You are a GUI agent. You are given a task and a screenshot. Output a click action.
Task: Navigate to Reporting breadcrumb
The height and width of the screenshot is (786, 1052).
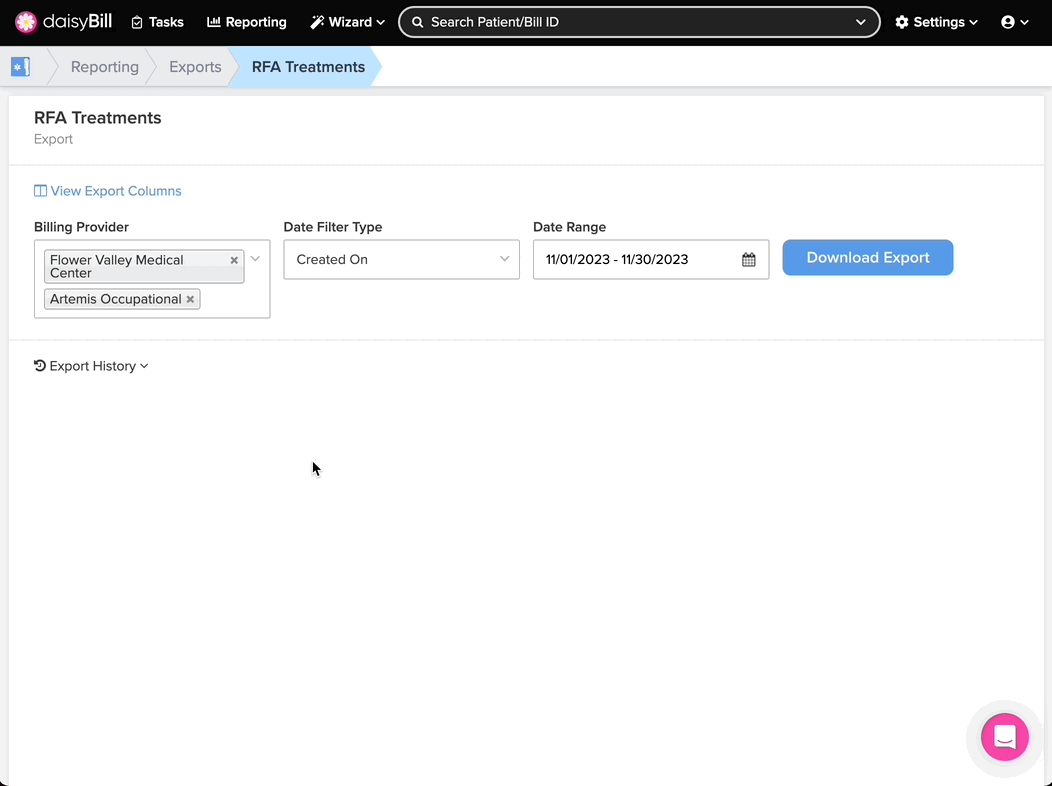pyautogui.click(x=104, y=67)
